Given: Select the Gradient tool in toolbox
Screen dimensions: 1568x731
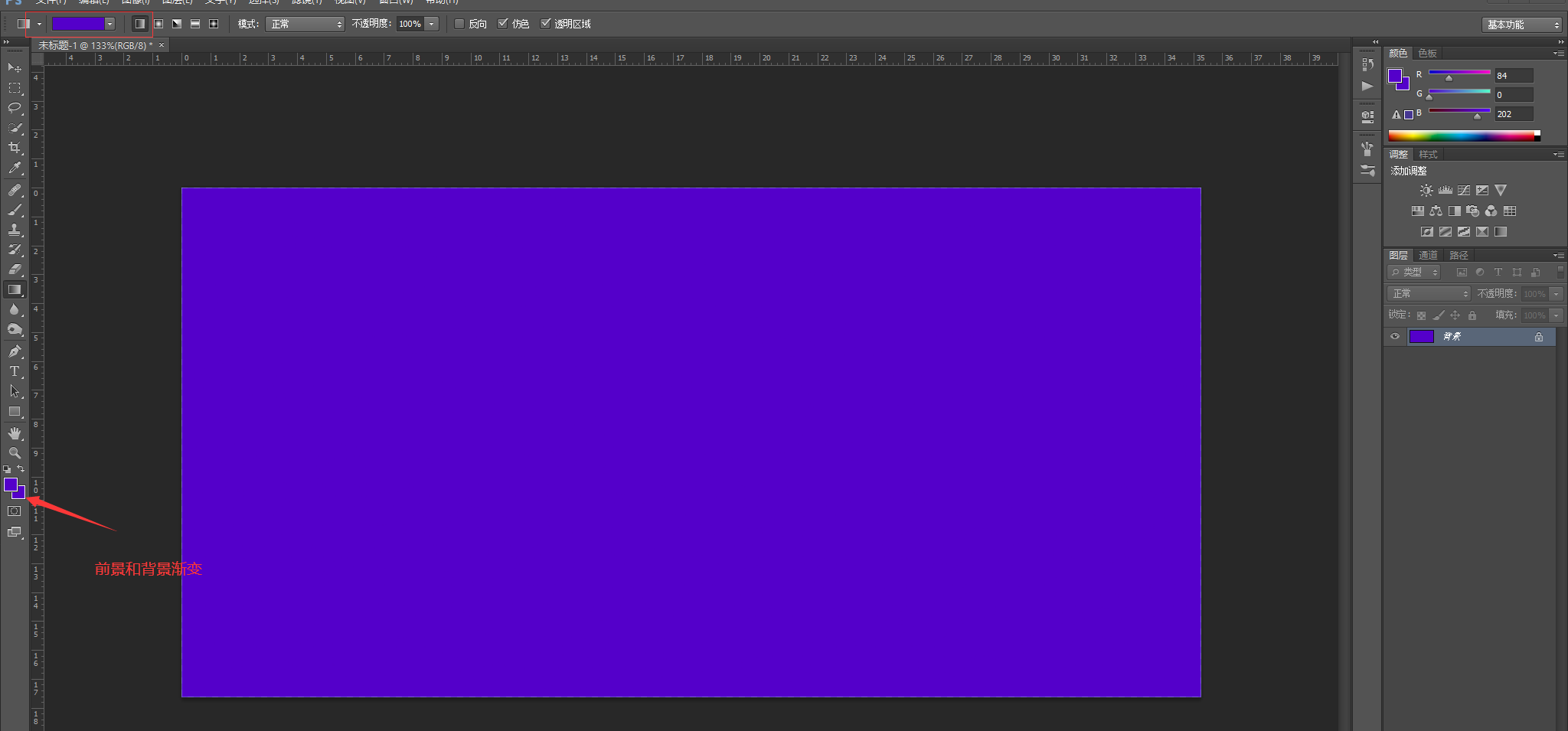Looking at the screenshot, I should pyautogui.click(x=15, y=289).
